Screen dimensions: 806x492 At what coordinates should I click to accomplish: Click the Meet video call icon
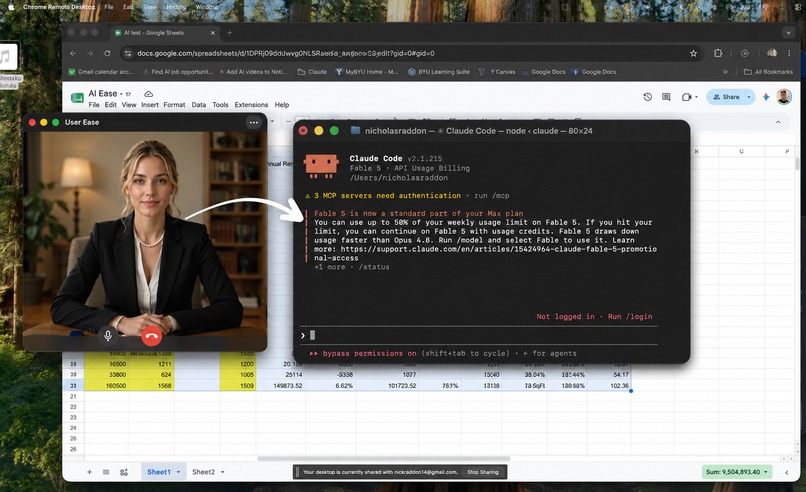click(x=687, y=97)
